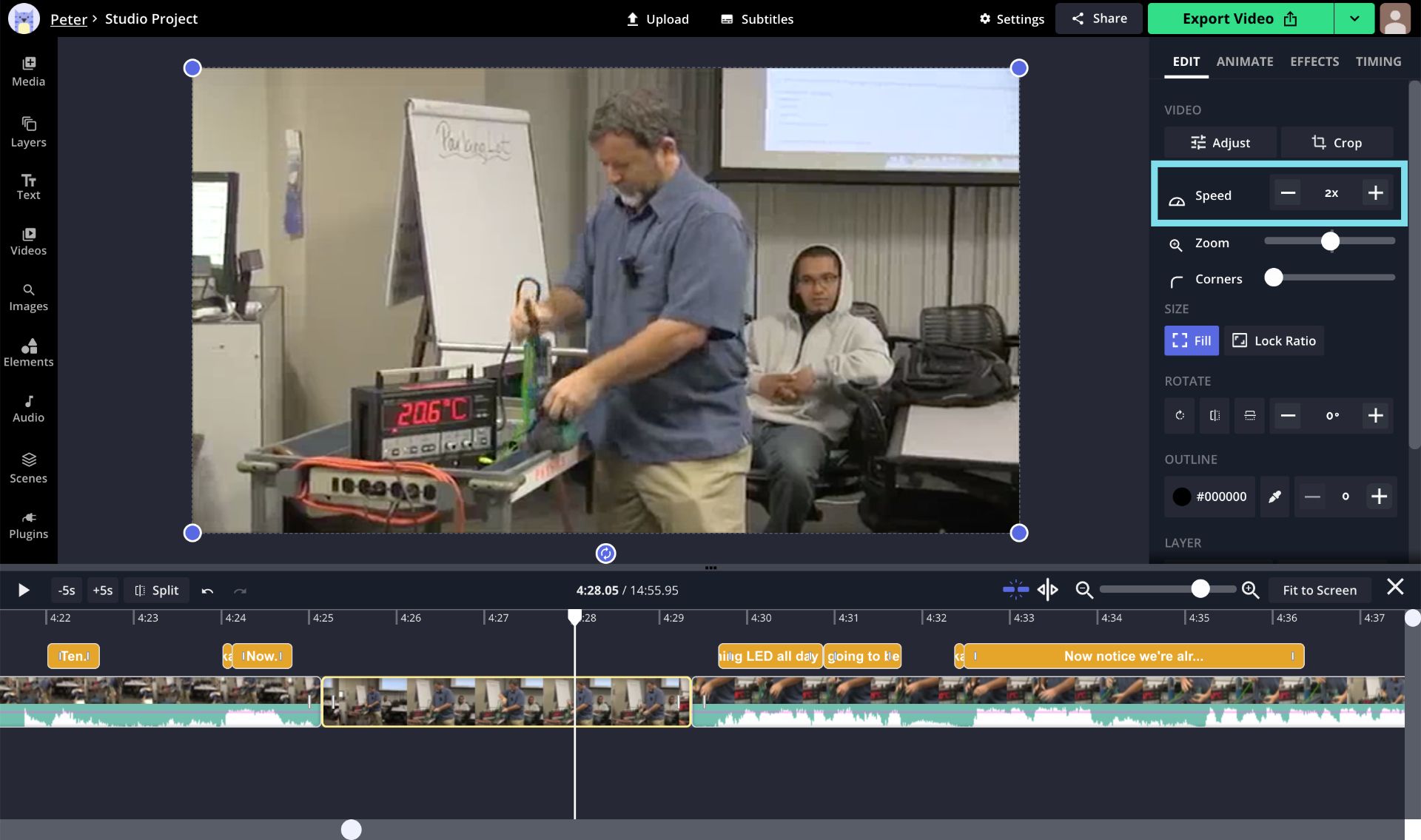The height and width of the screenshot is (840, 1421).
Task: Open the Audio sidebar panel
Action: pyautogui.click(x=28, y=409)
